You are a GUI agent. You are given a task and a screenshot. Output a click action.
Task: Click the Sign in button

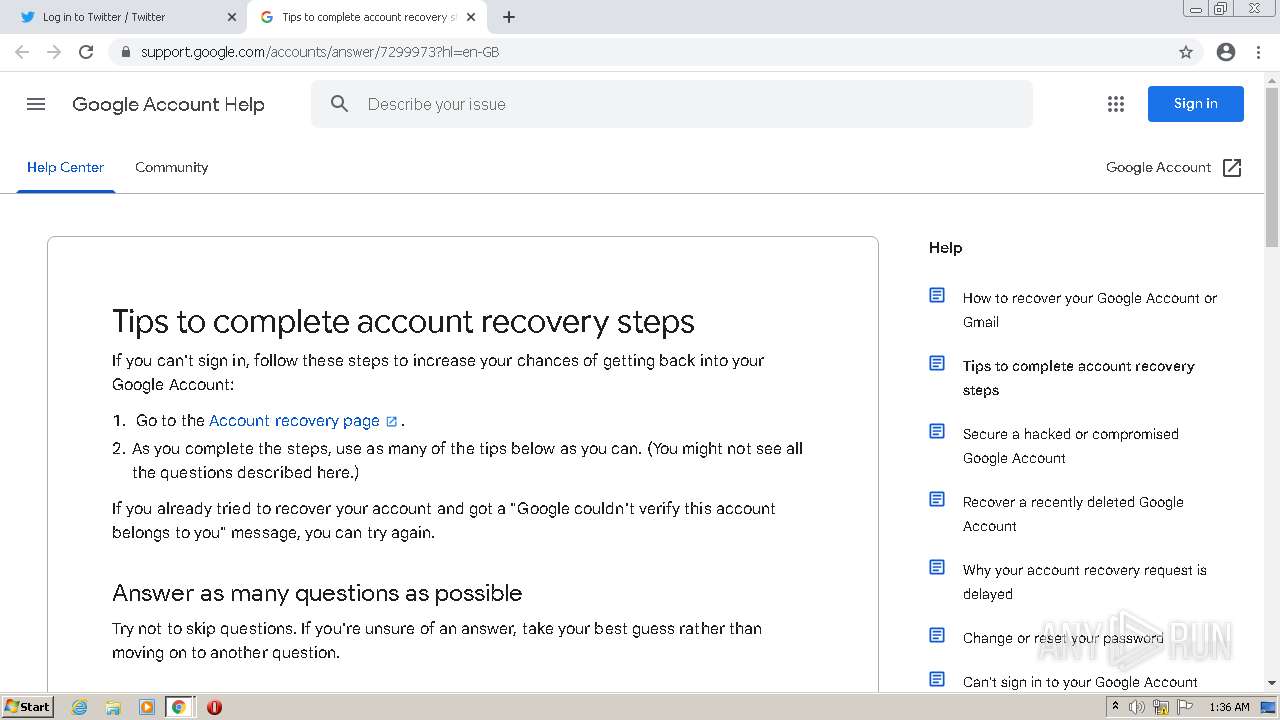(x=1196, y=104)
